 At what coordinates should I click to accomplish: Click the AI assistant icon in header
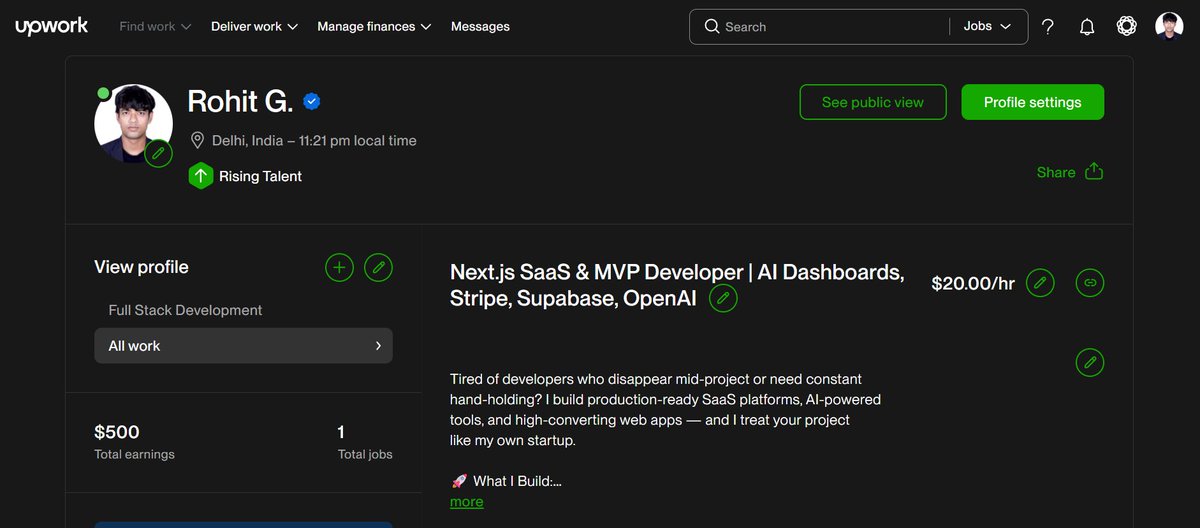[1127, 27]
